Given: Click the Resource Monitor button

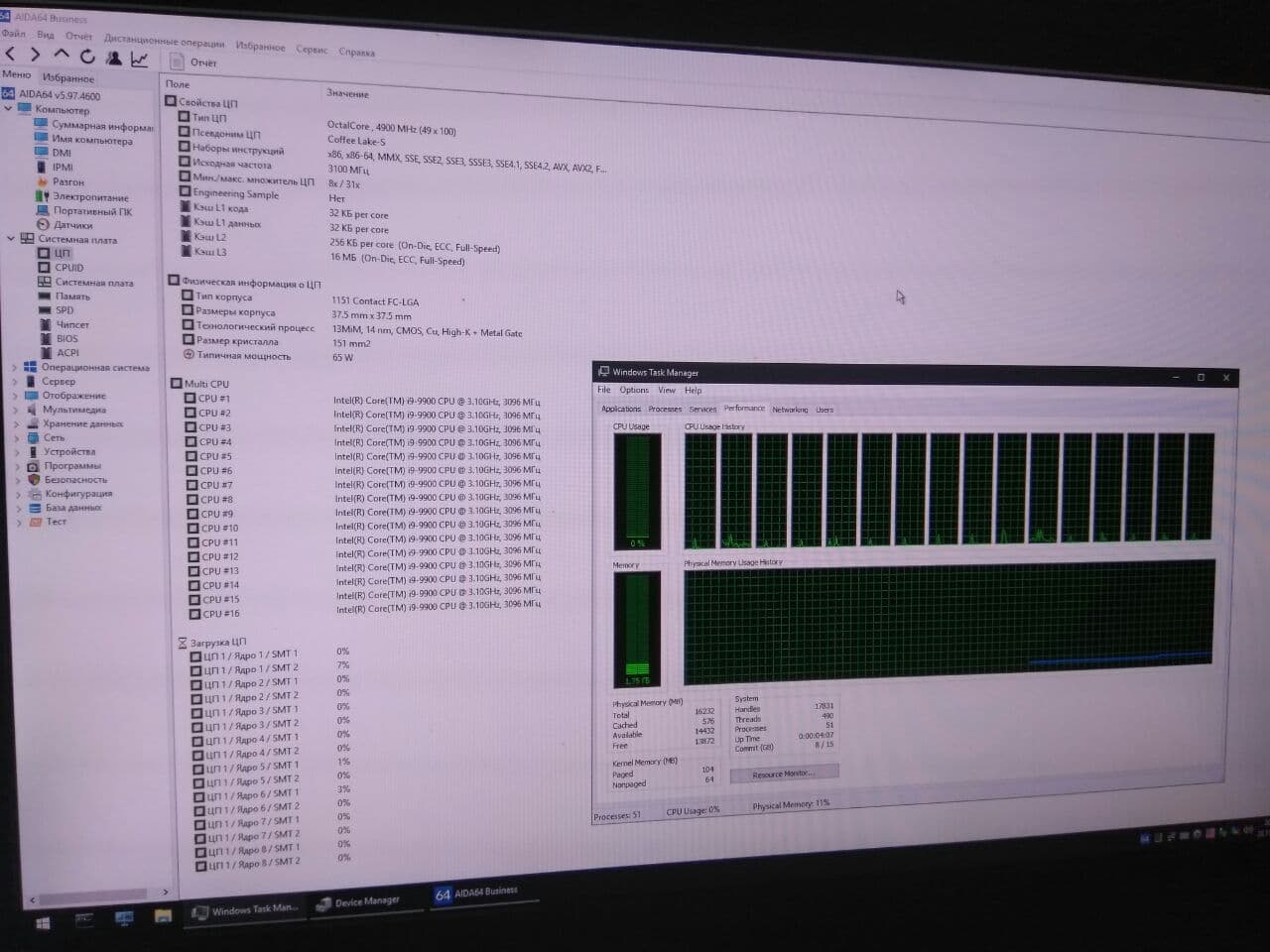Looking at the screenshot, I should tap(783, 773).
